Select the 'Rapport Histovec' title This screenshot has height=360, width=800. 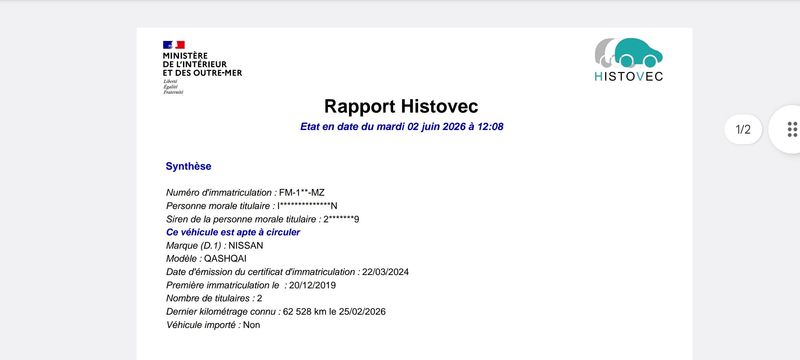tap(401, 107)
